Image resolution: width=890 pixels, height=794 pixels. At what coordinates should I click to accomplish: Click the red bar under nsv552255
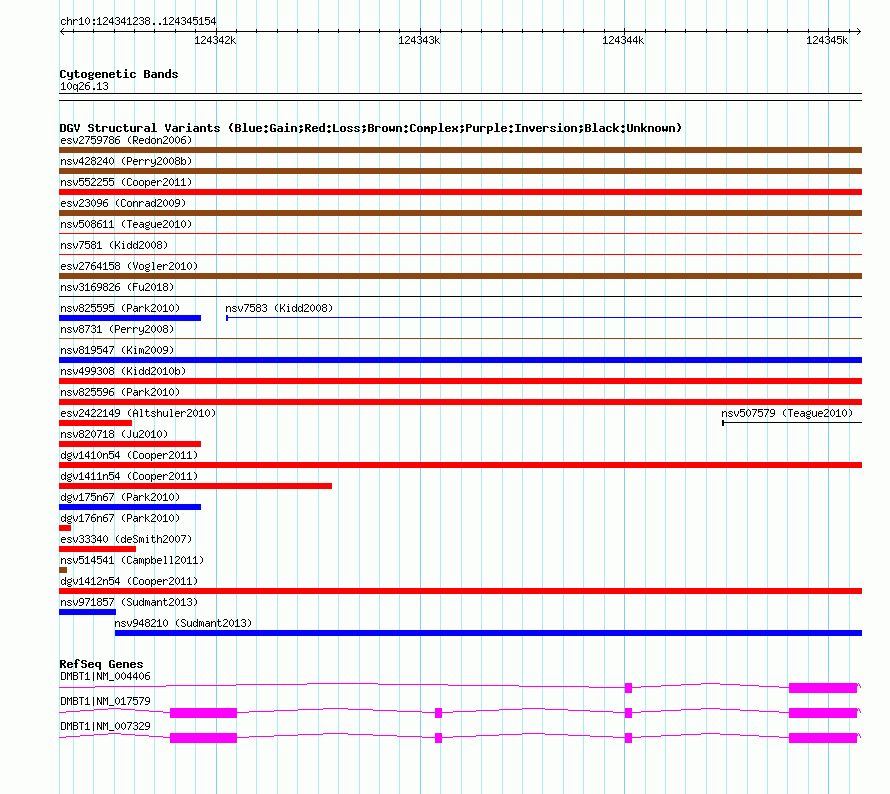point(460,192)
